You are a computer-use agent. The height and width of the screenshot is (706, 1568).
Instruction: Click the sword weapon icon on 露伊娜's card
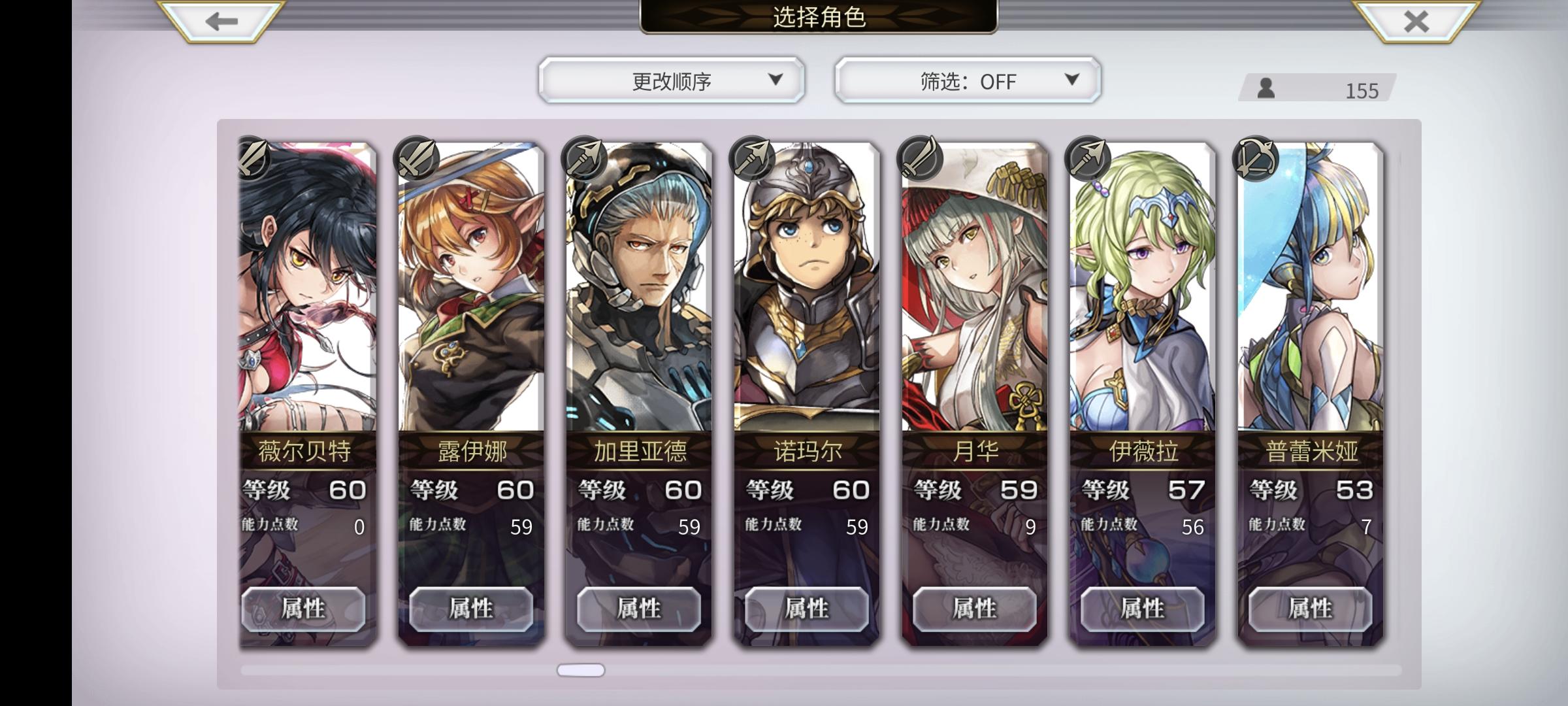(416, 158)
